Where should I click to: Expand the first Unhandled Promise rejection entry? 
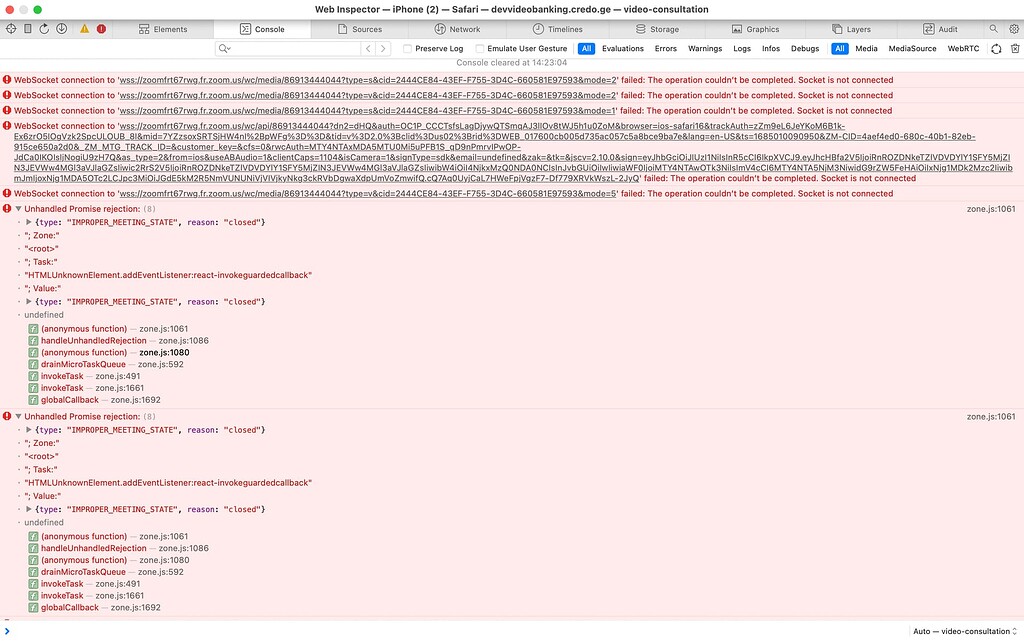point(17,209)
